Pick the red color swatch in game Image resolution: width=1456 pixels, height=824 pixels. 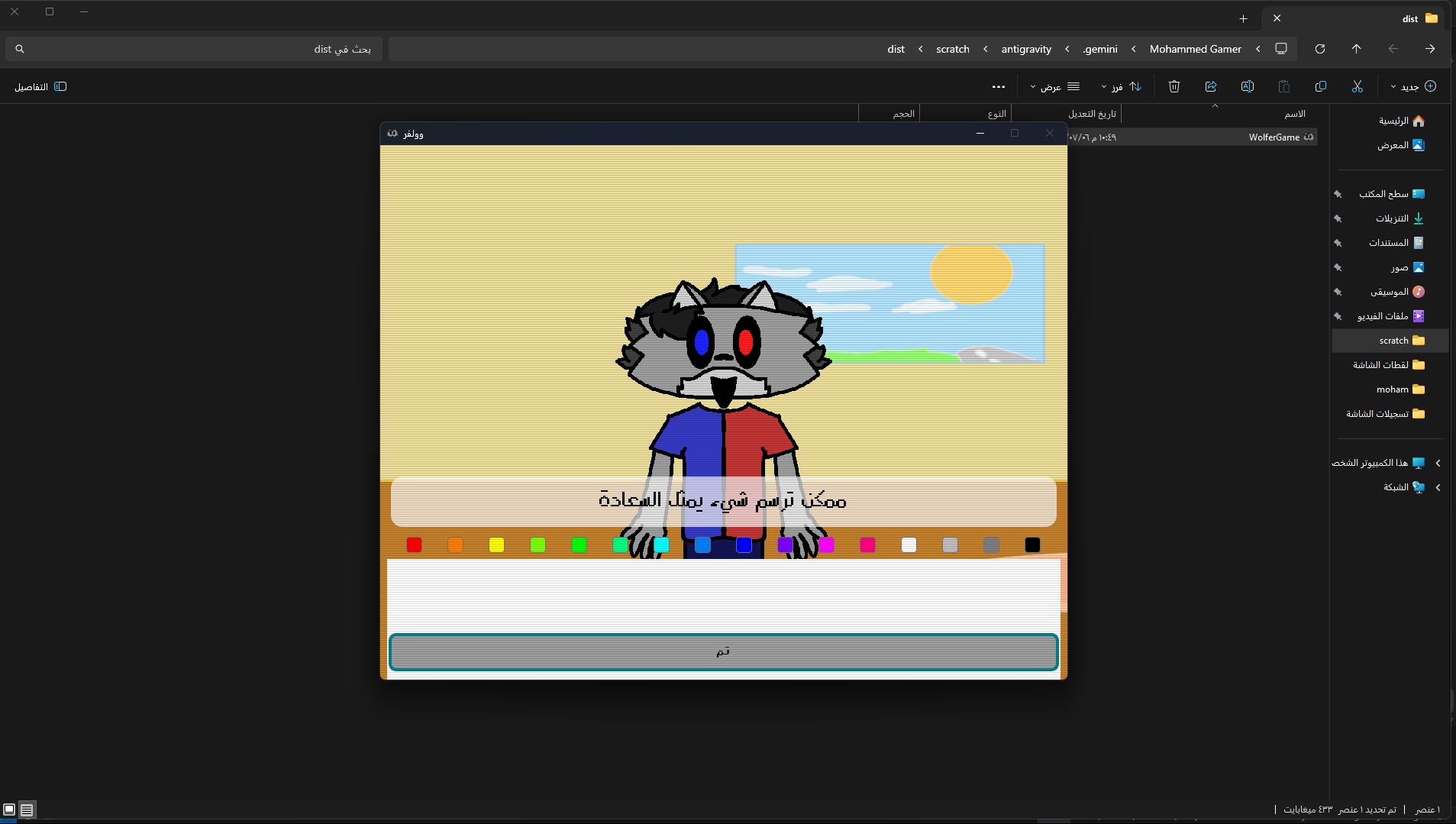tap(414, 544)
